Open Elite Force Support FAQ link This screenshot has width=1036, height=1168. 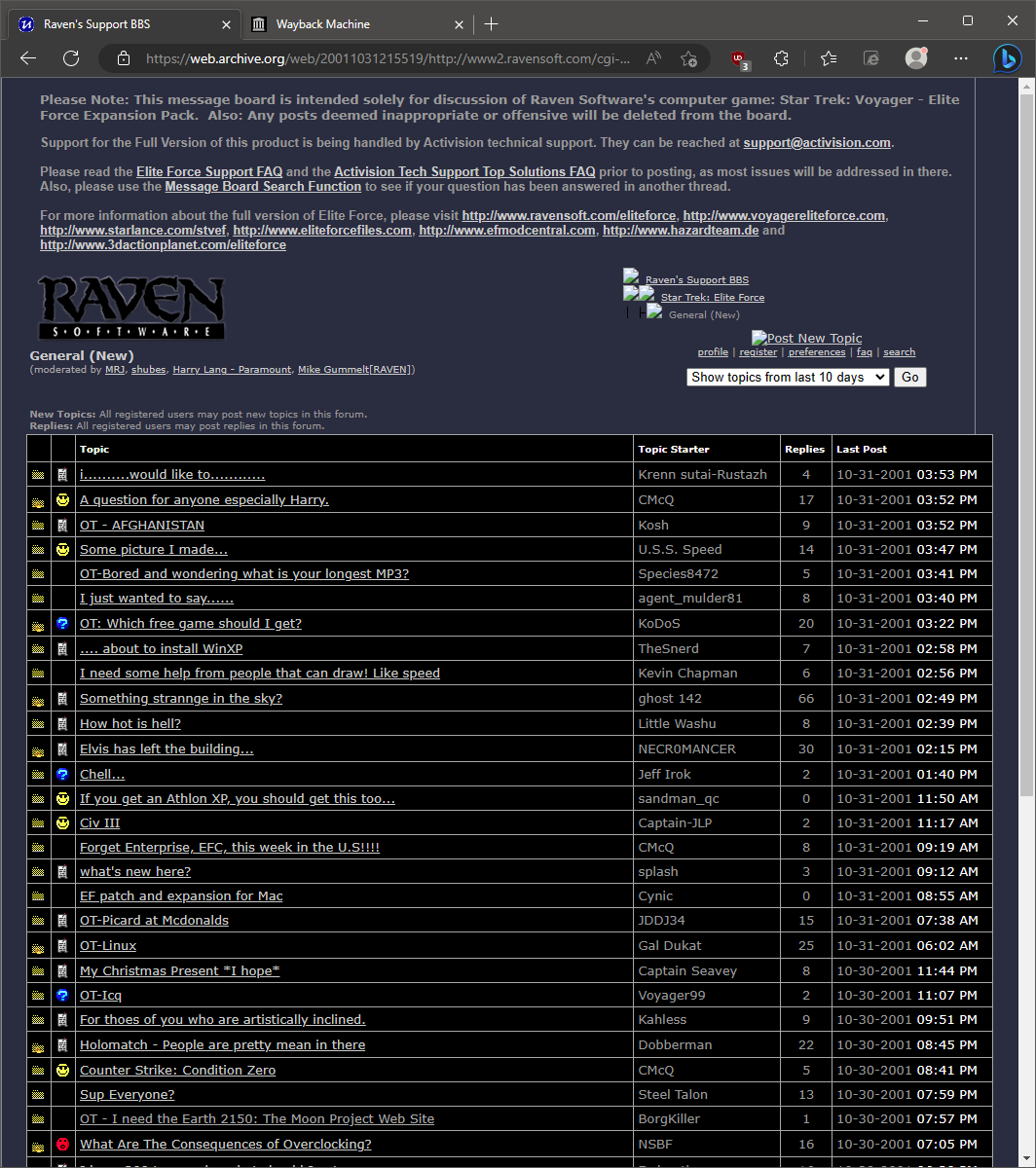tap(209, 171)
